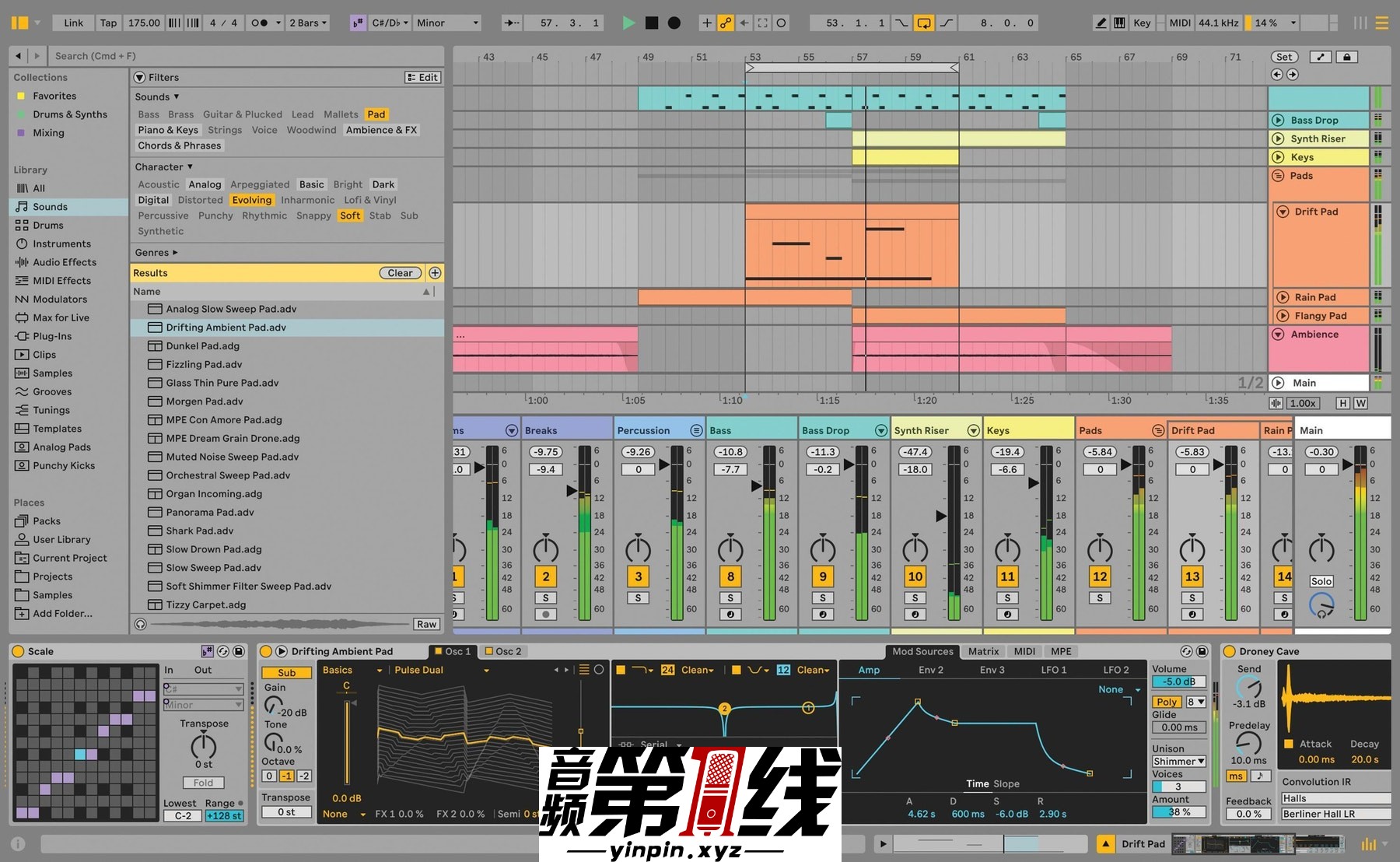The height and width of the screenshot is (862, 1400).
Task: Save the Drifting Ambient Pad preset
Action: pyautogui.click(x=1202, y=651)
